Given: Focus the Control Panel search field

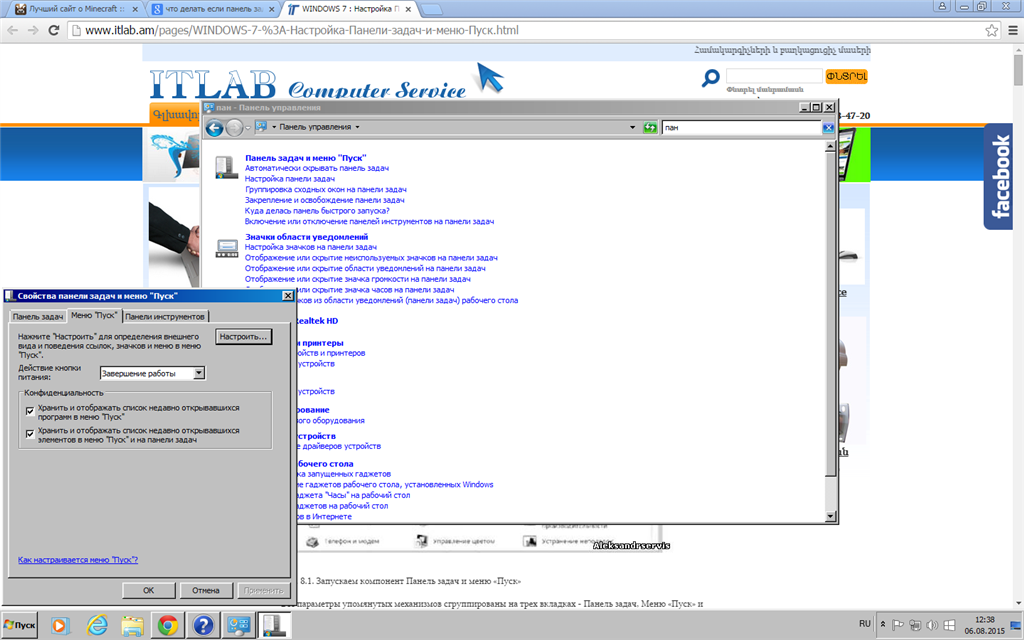Looking at the screenshot, I should coord(742,128).
